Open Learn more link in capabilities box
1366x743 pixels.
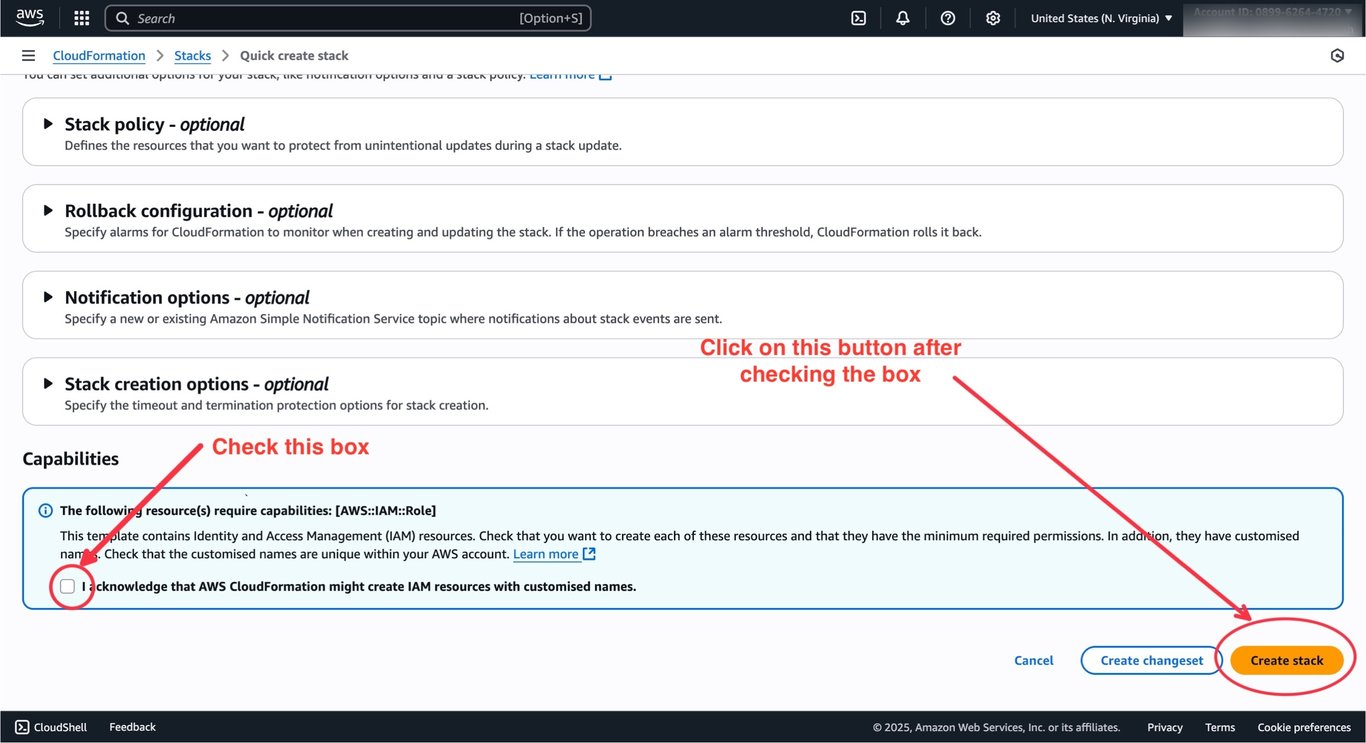pyautogui.click(x=554, y=554)
